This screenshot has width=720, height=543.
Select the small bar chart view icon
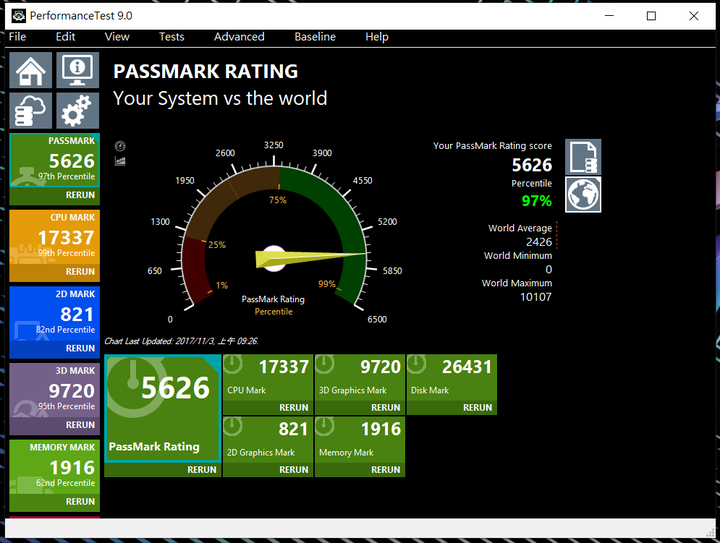(120, 160)
